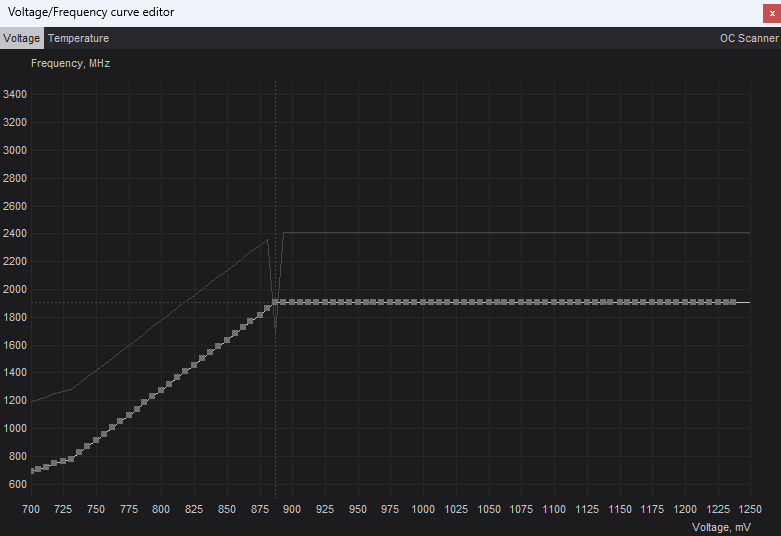Close the Voltage/Frequency curve editor window

[770, 12]
